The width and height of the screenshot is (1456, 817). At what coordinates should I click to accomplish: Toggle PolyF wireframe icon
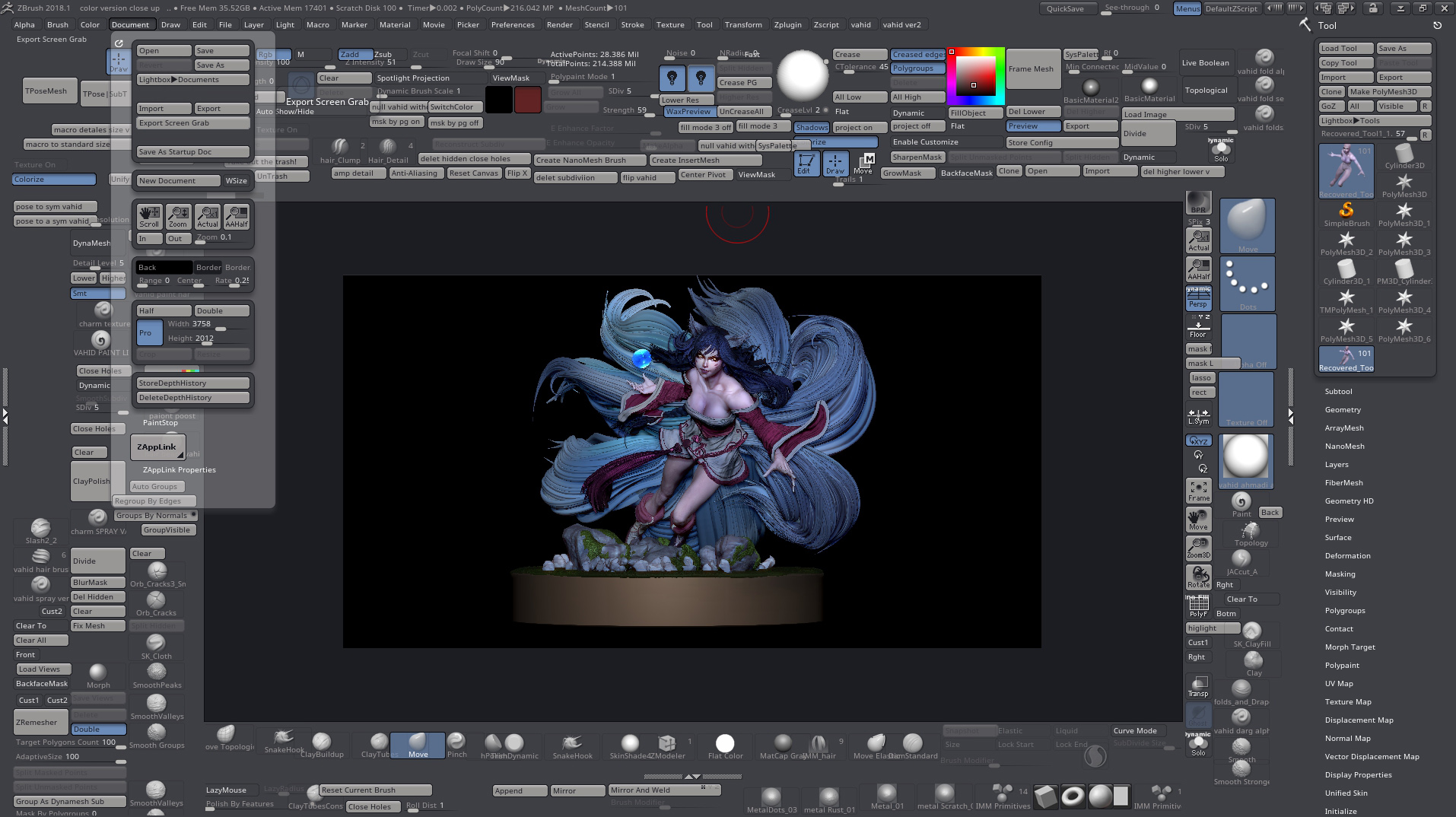point(1198,606)
